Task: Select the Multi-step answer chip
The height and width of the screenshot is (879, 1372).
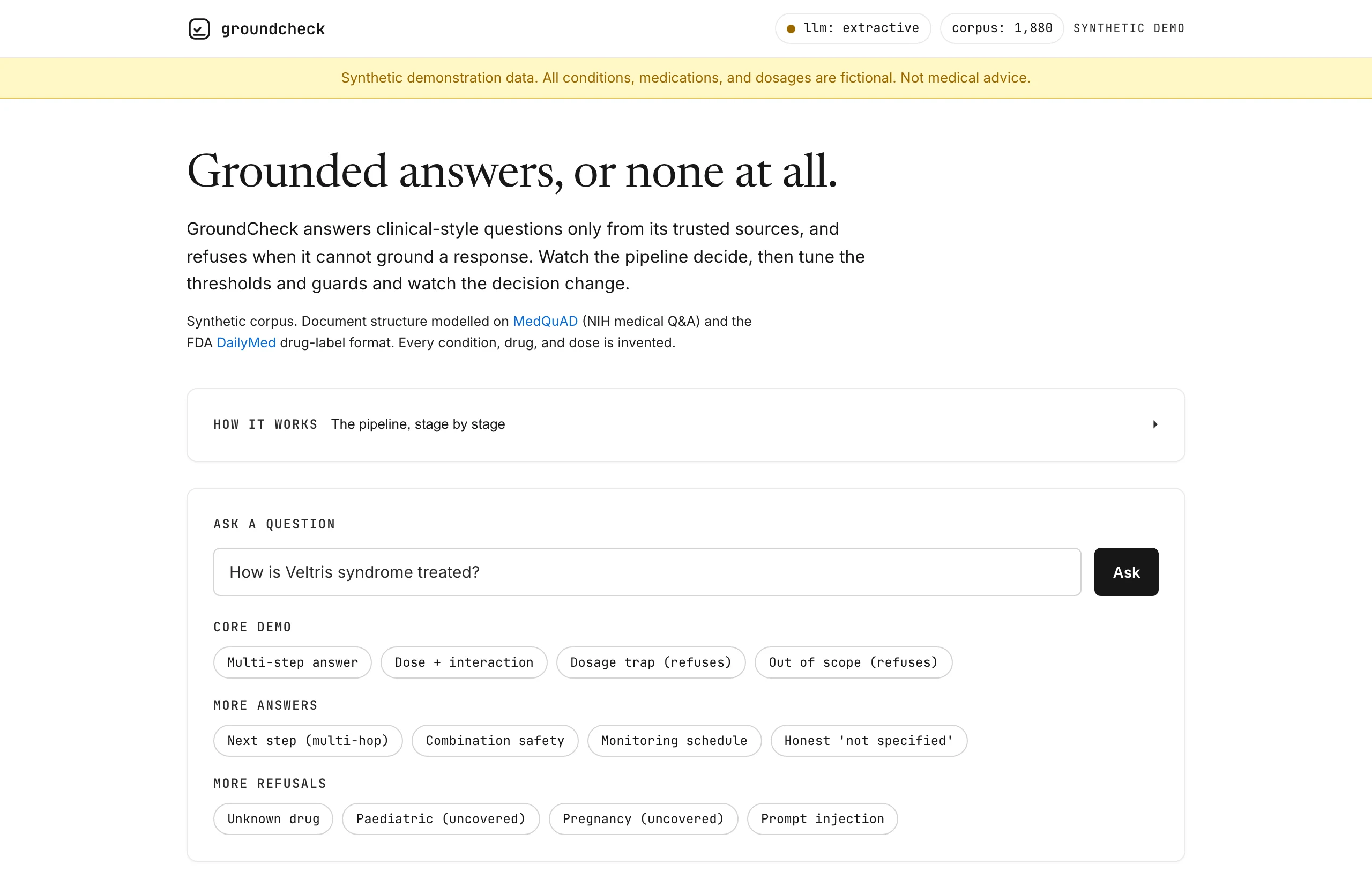Action: (x=292, y=662)
